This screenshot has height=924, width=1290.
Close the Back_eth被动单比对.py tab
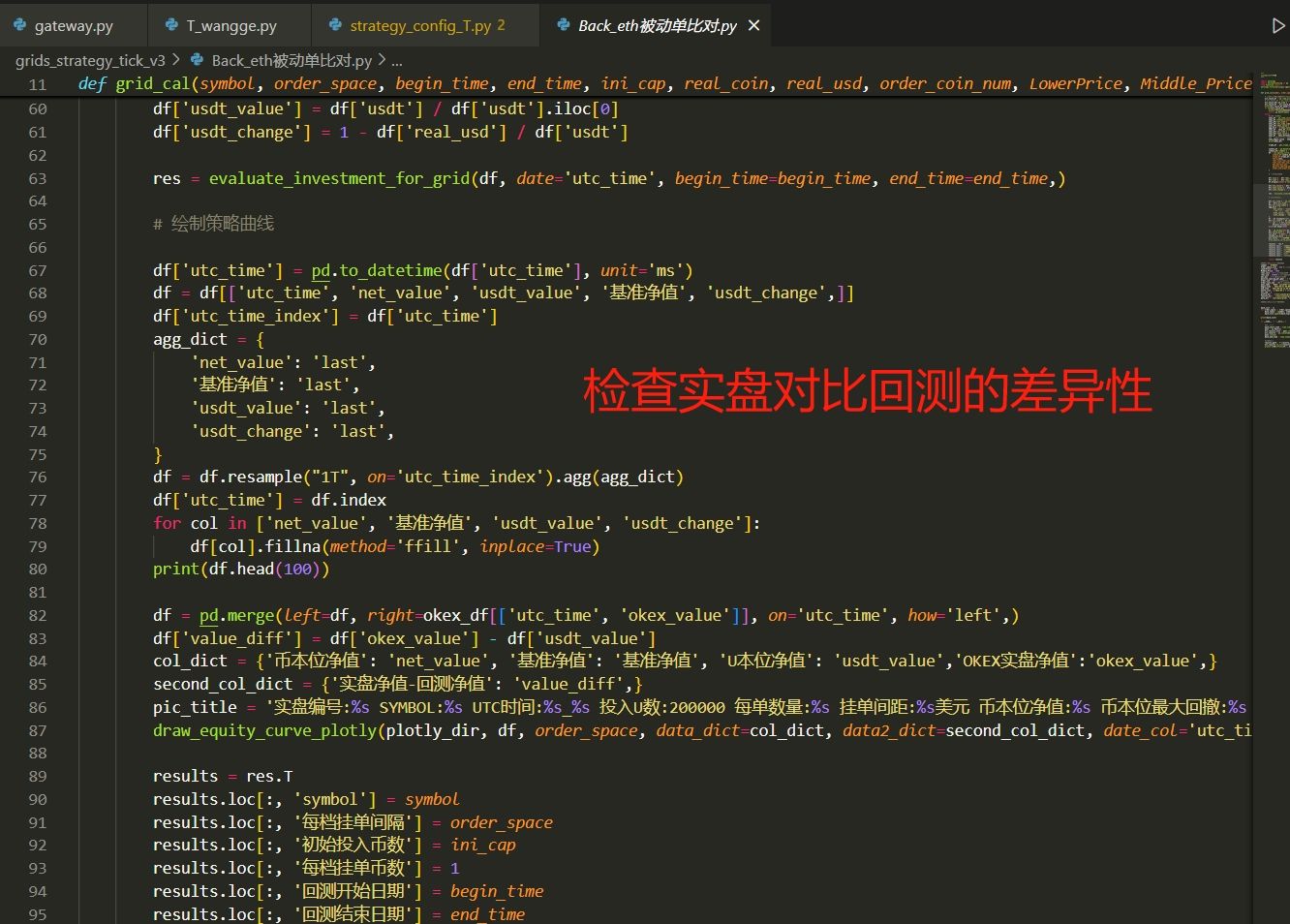tap(754, 26)
